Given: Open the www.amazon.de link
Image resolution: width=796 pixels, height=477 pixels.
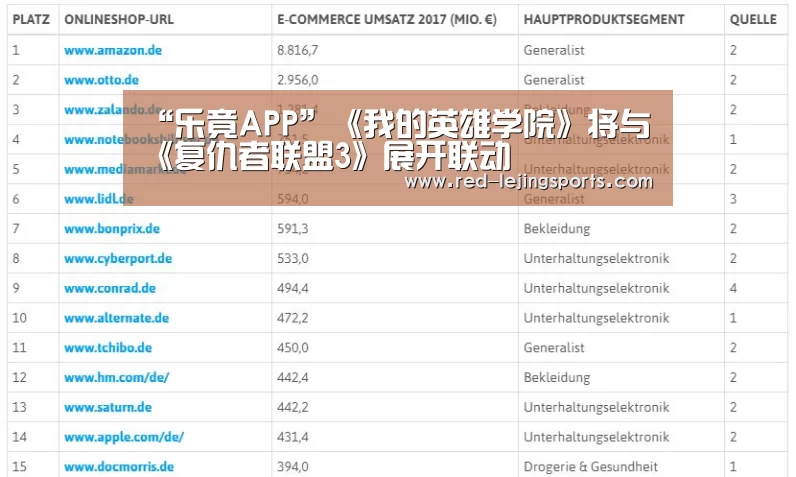Looking at the screenshot, I should tap(113, 50).
